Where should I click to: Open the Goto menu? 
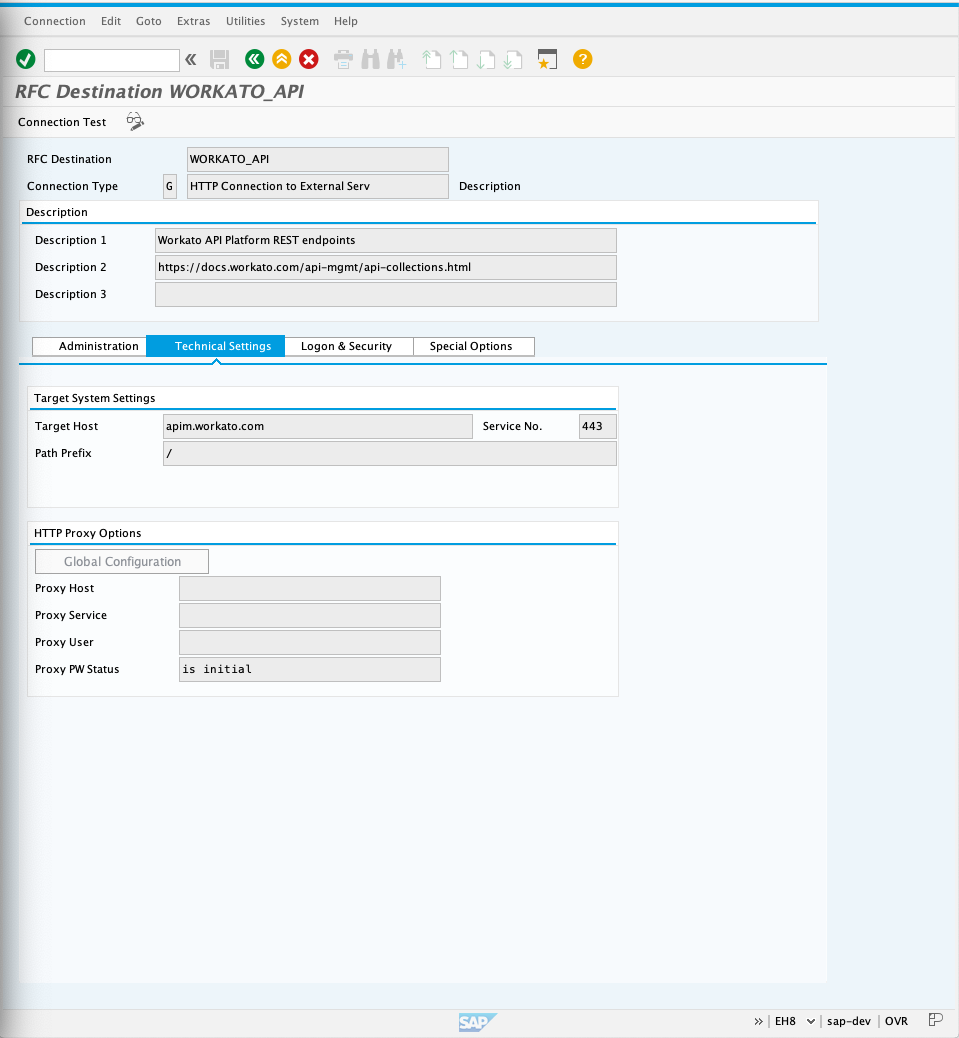pyautogui.click(x=149, y=21)
